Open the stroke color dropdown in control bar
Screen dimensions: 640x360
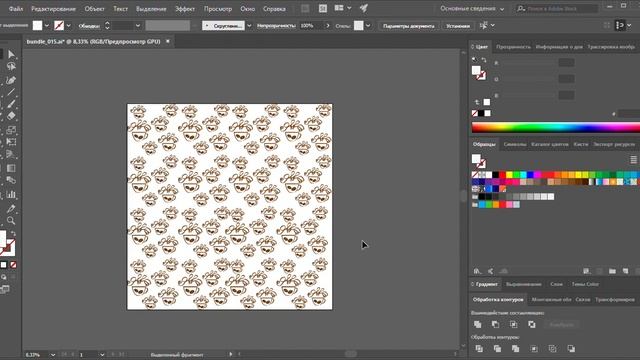(x=68, y=25)
